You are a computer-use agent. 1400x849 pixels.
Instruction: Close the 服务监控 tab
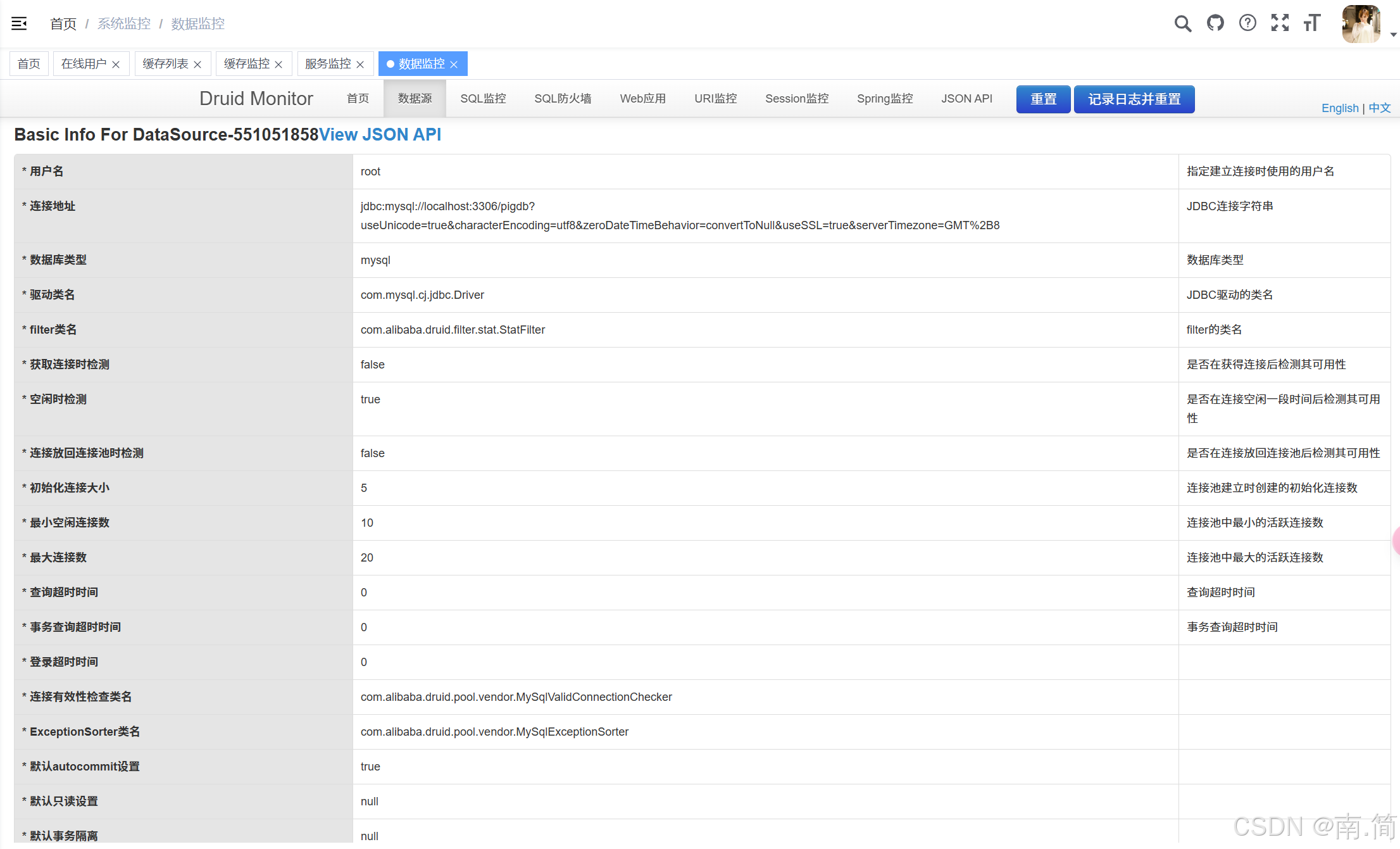pos(360,65)
